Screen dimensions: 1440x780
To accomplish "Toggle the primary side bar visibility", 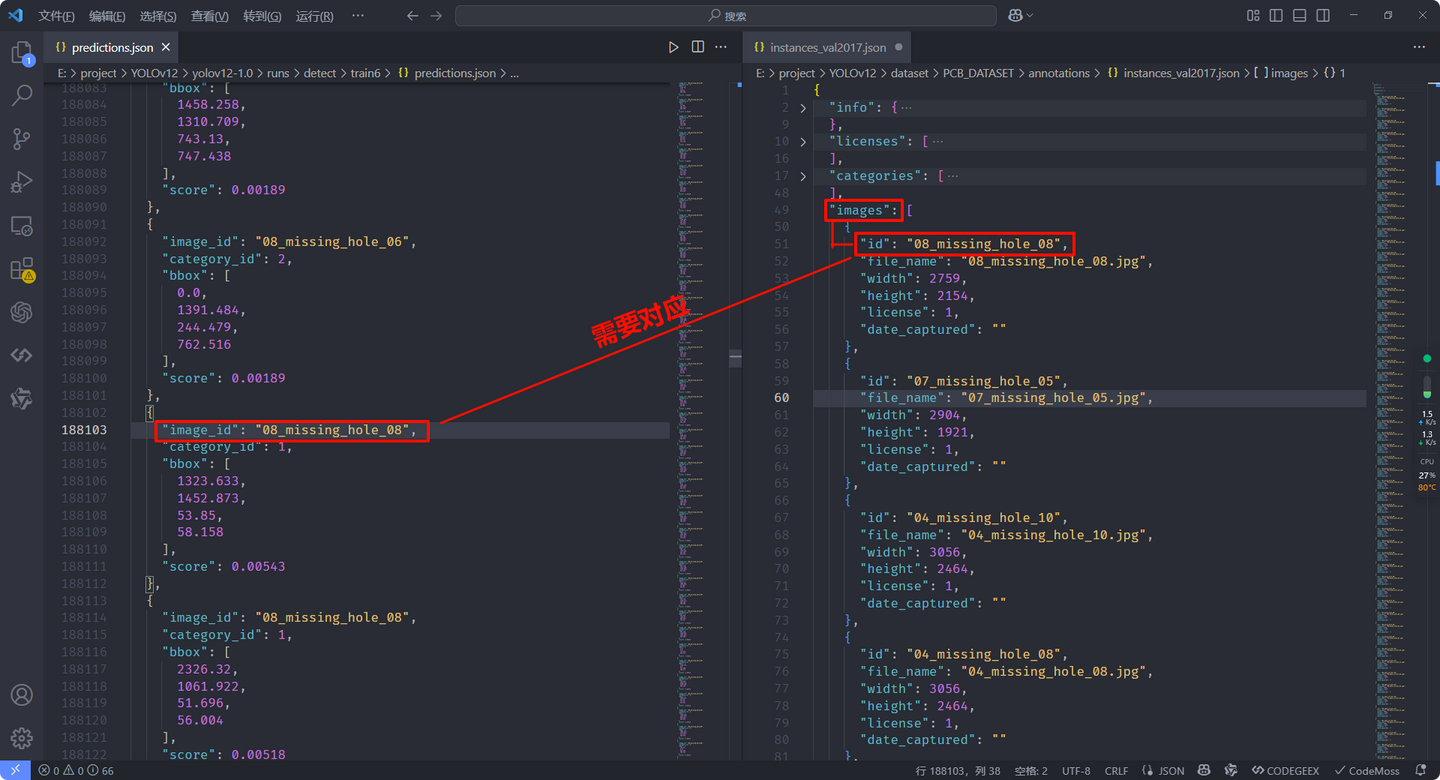I will (1276, 16).
